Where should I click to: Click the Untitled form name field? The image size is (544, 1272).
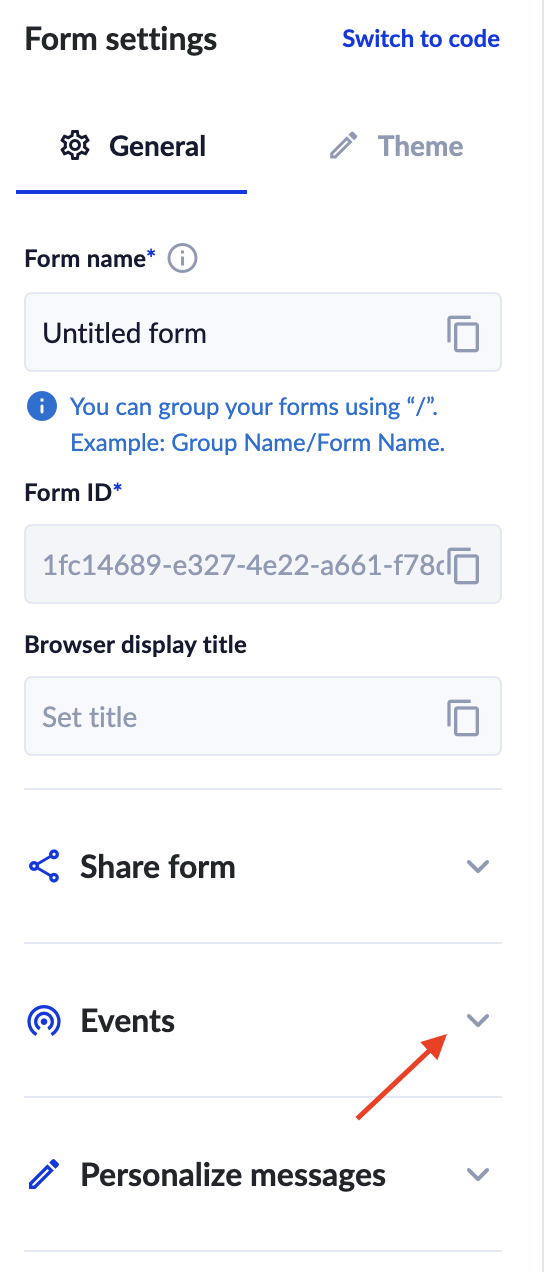(263, 333)
